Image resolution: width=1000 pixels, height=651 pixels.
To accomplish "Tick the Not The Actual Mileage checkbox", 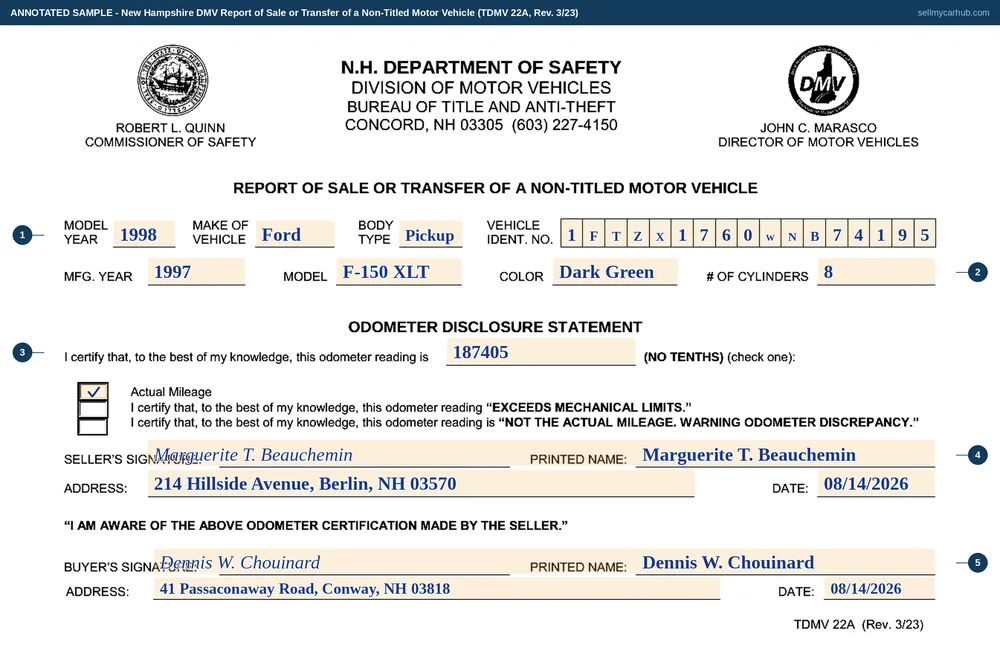I will point(92,426).
